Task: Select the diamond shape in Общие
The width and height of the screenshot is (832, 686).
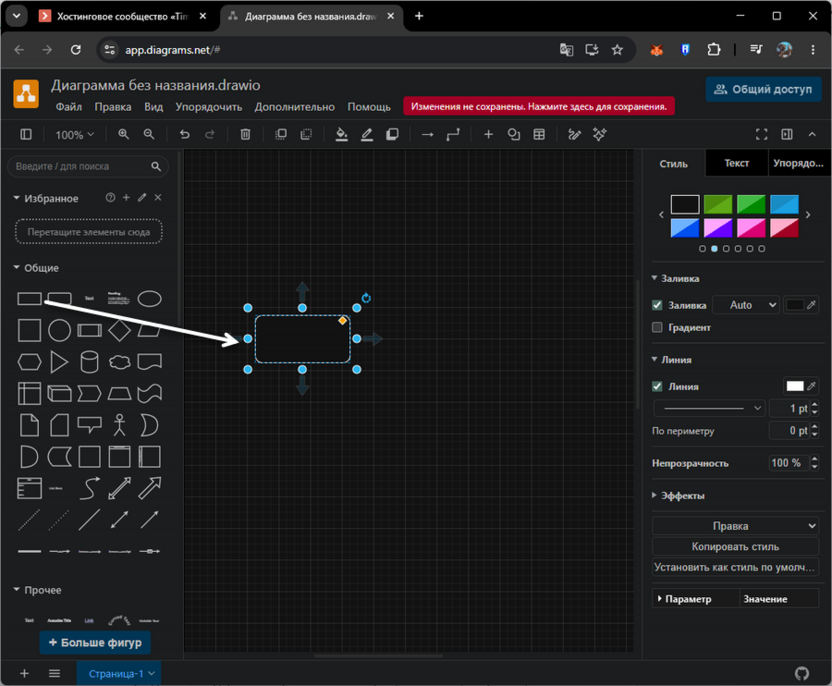Action: (119, 331)
